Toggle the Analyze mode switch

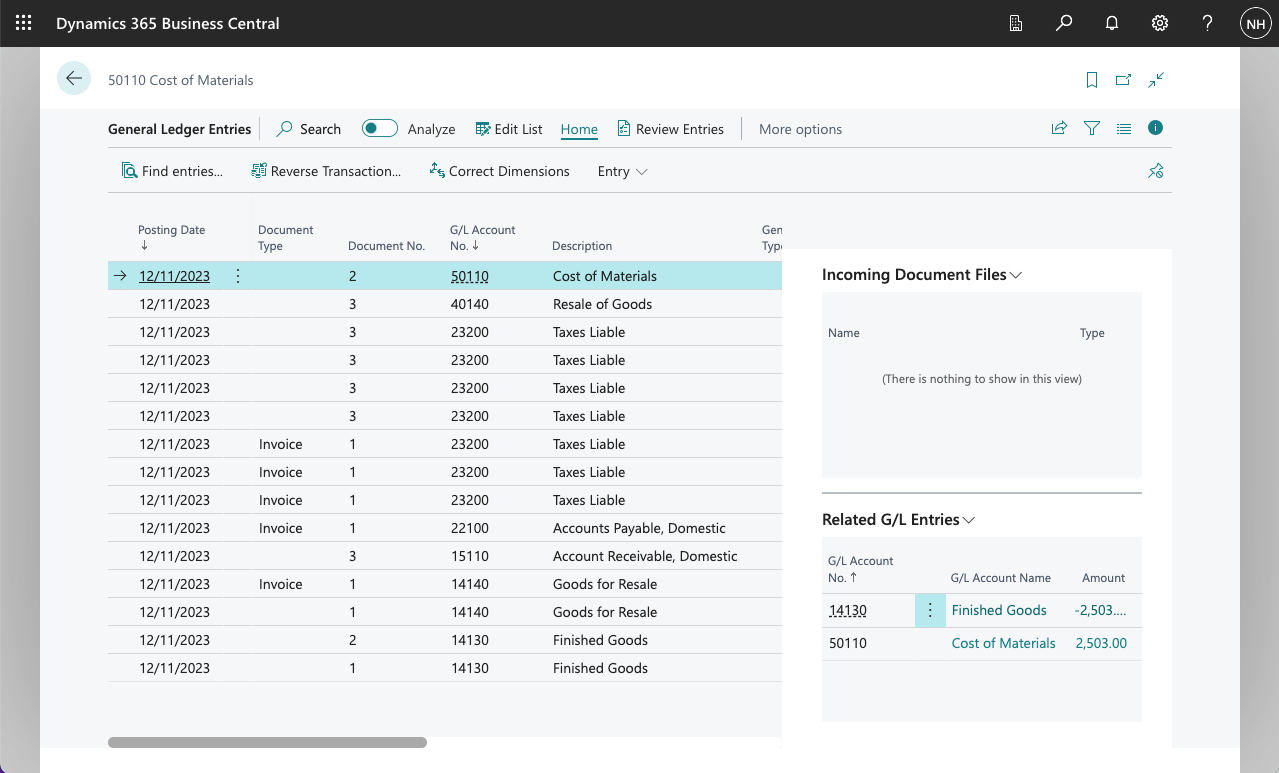point(380,128)
